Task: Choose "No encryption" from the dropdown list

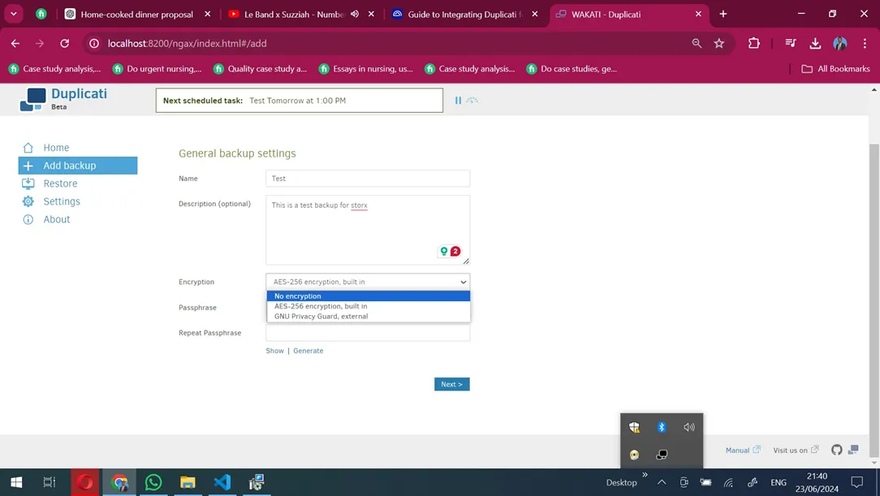Action: pyautogui.click(x=368, y=296)
